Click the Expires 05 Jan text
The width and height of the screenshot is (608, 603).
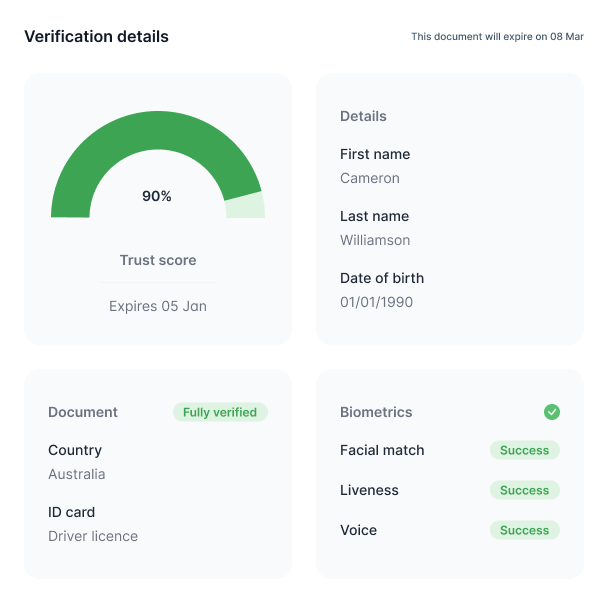coord(158,306)
